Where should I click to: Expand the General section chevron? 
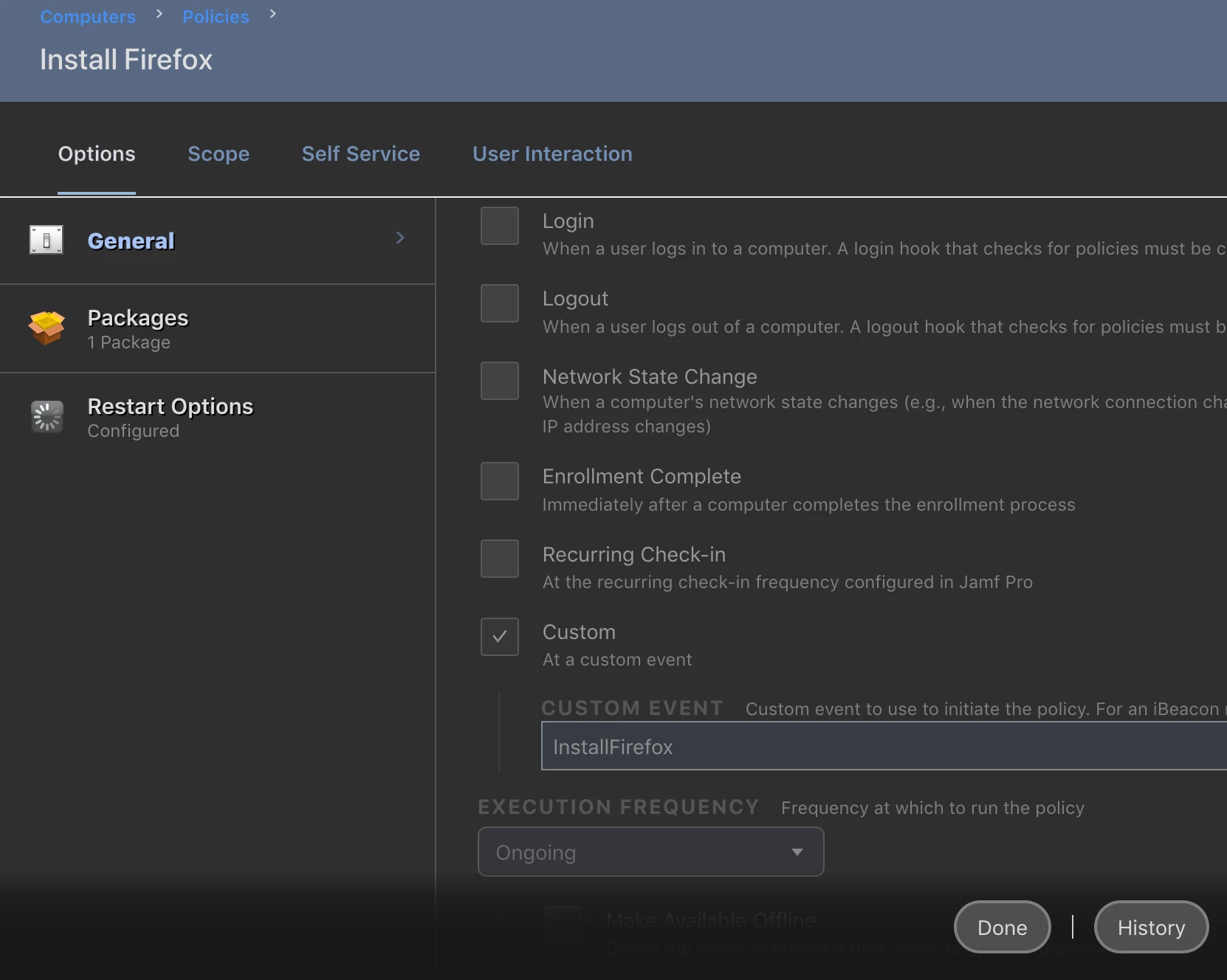400,238
